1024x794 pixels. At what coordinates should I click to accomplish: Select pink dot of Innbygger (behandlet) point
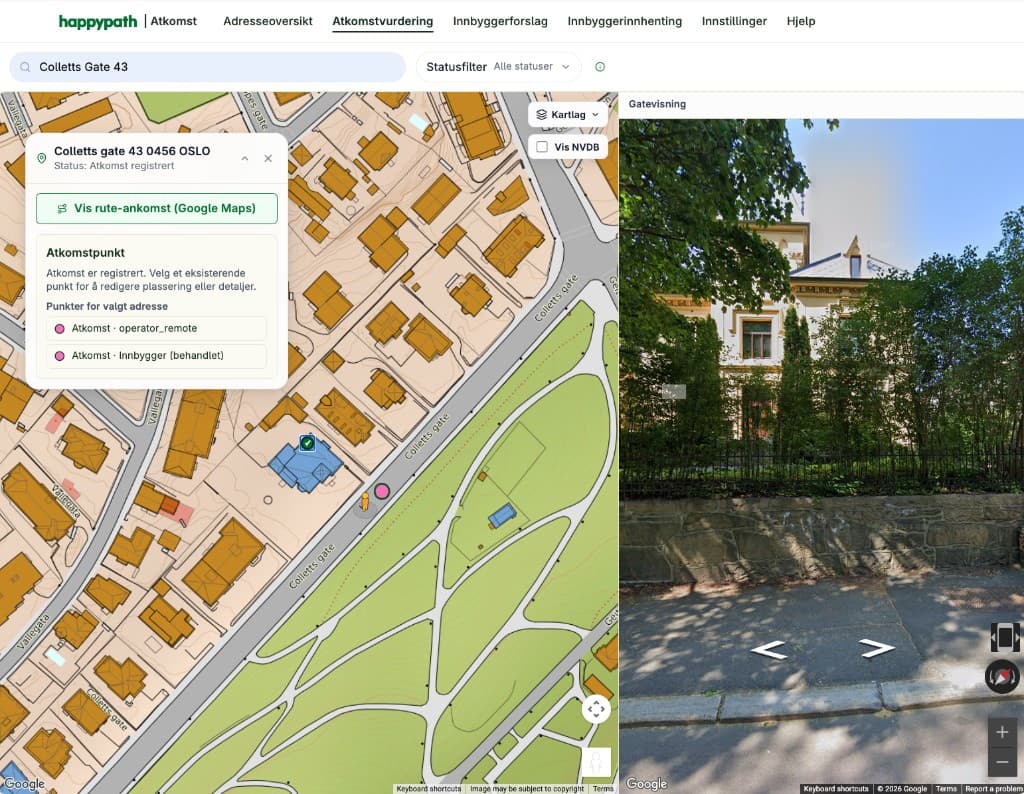click(x=59, y=356)
